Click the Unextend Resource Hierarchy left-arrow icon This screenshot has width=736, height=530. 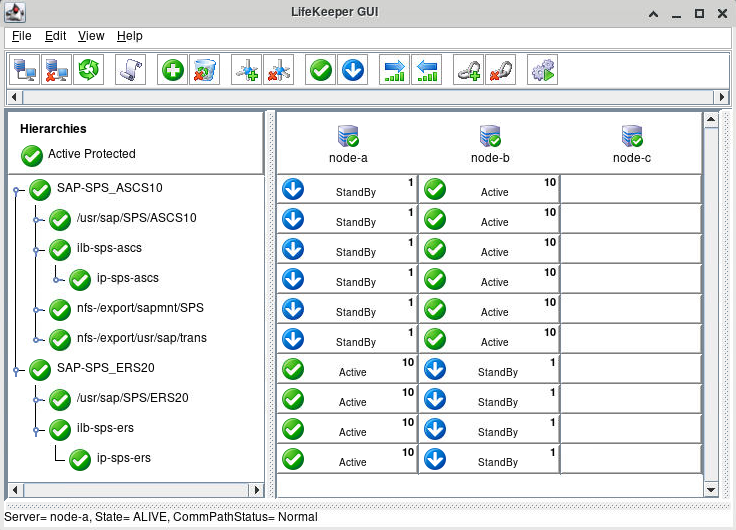coord(426,70)
